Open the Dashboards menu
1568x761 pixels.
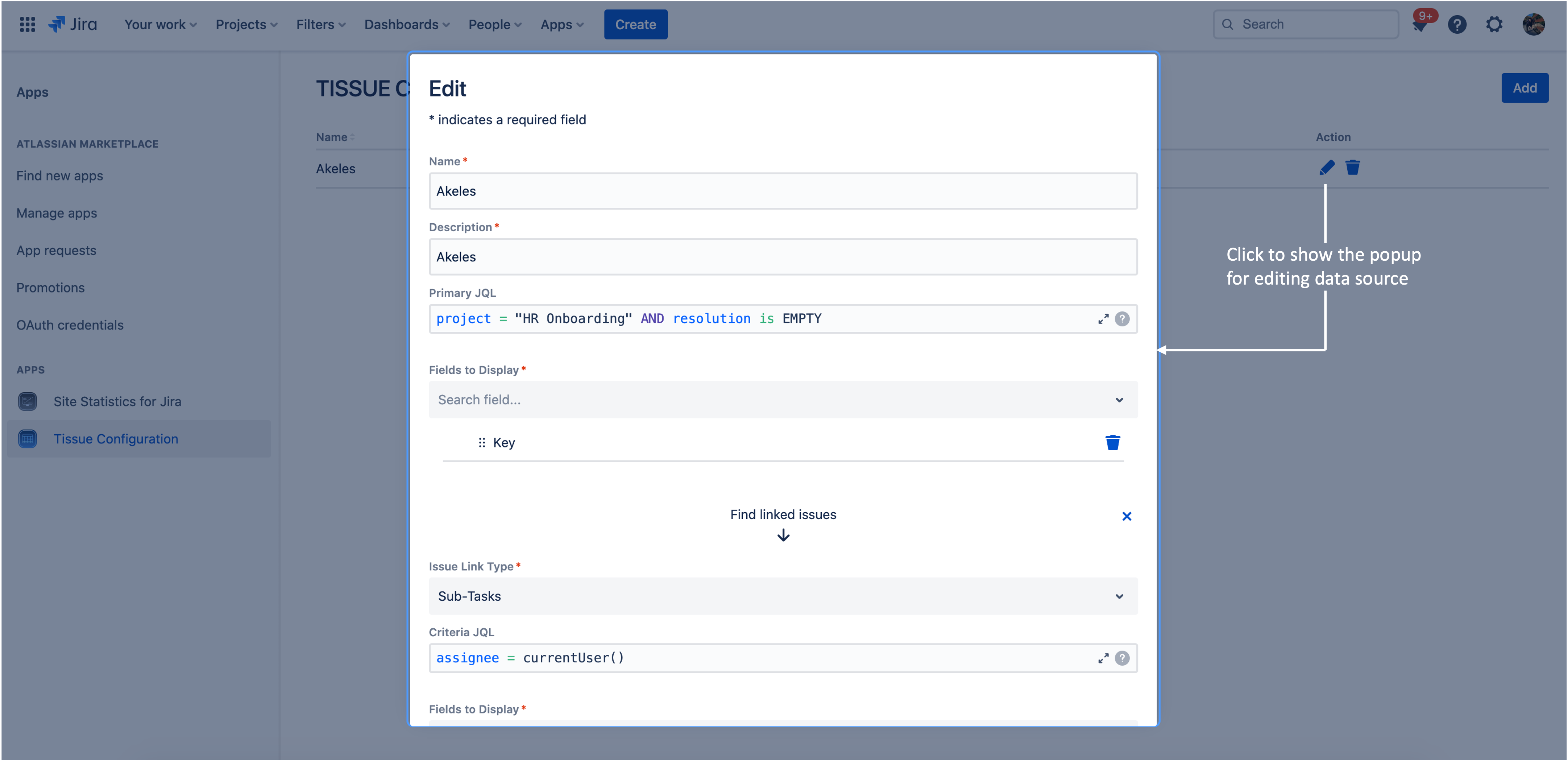click(407, 24)
